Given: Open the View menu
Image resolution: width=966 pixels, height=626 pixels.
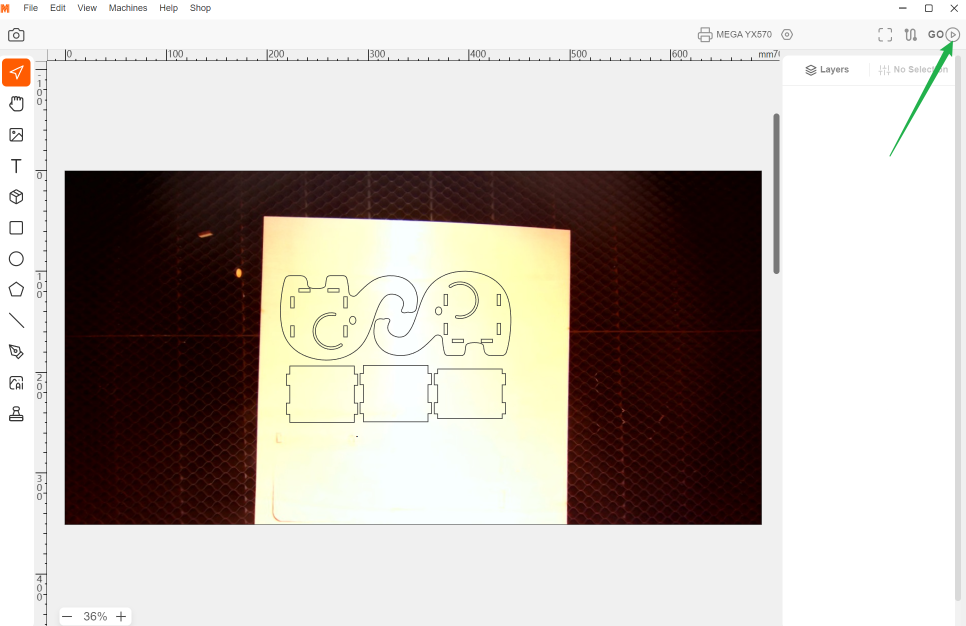Looking at the screenshot, I should pyautogui.click(x=87, y=8).
